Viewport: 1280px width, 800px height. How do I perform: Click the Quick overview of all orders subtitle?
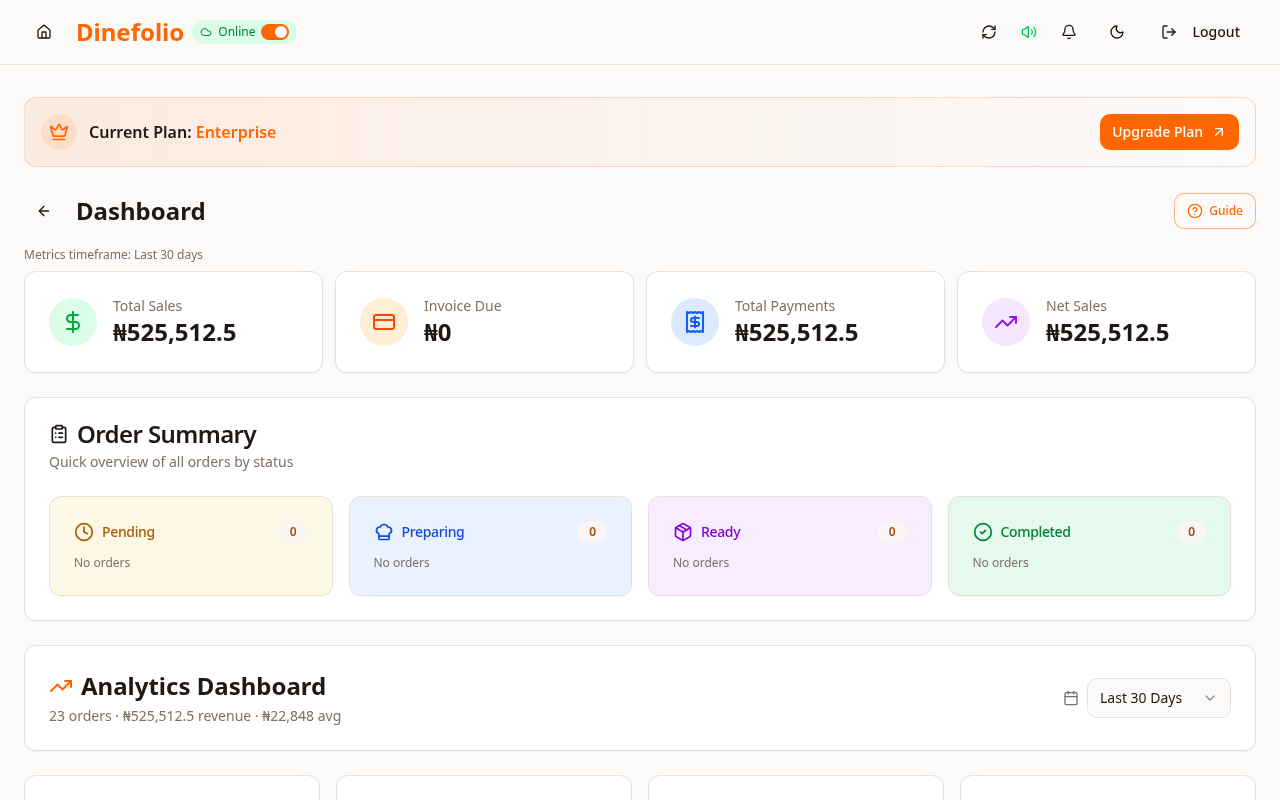point(171,462)
